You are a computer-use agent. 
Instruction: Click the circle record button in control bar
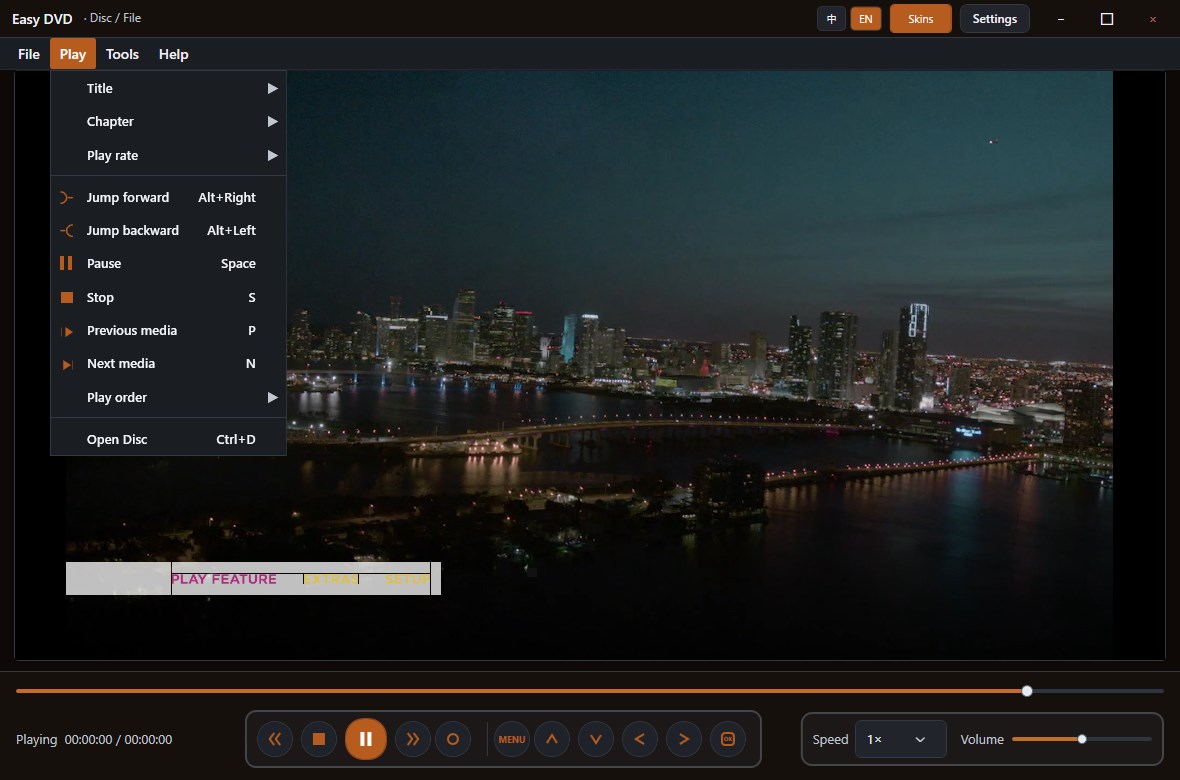click(453, 739)
